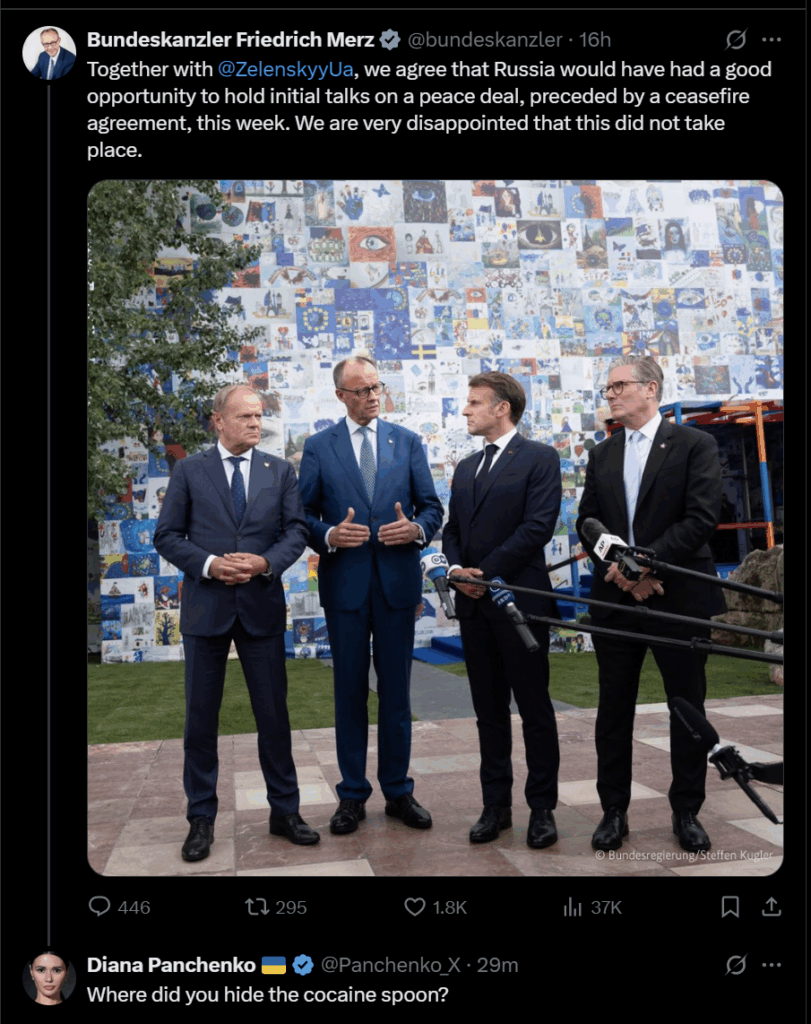The height and width of the screenshot is (1024, 811).
Task: Enlarge the photo of four leaders
Action: [x=435, y=528]
